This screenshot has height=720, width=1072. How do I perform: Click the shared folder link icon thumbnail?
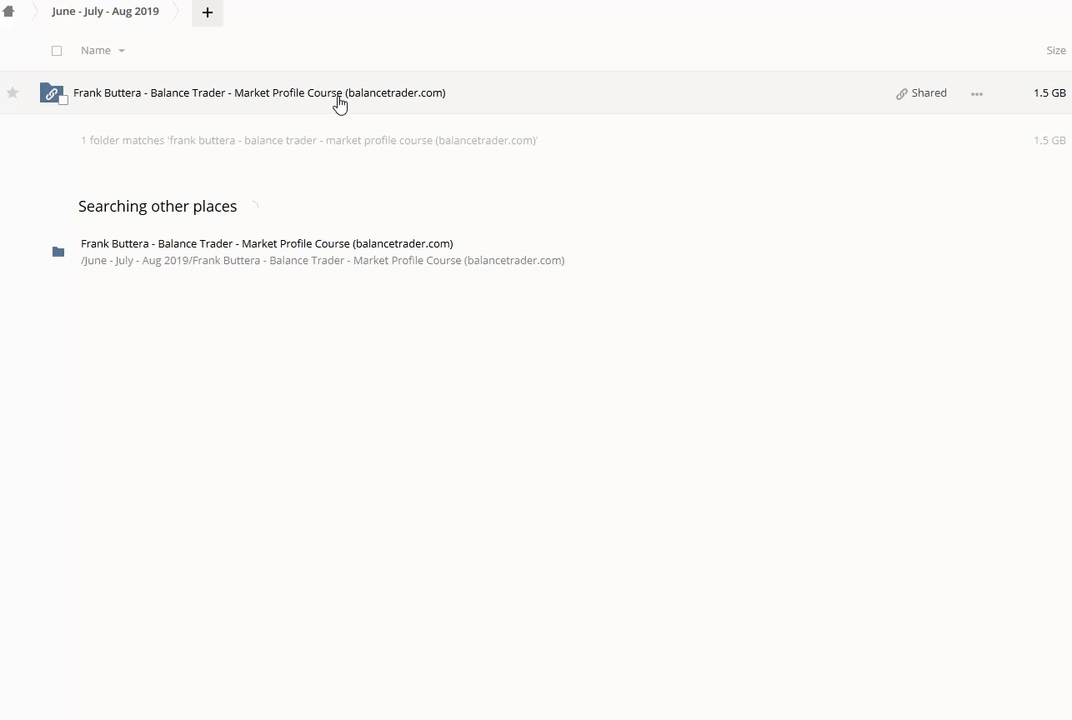tap(51, 93)
